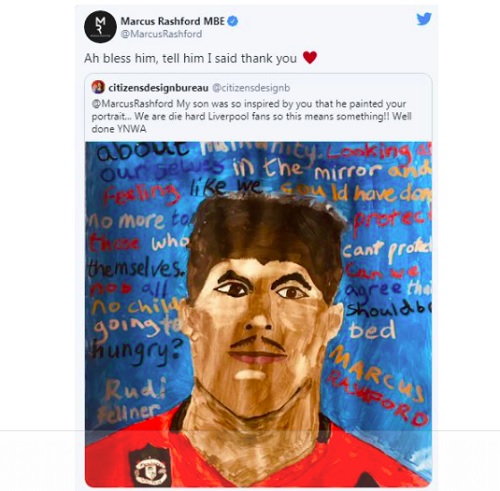Click the Manchester United crest on the shirt
This screenshot has height=491, width=500.
coord(150,465)
